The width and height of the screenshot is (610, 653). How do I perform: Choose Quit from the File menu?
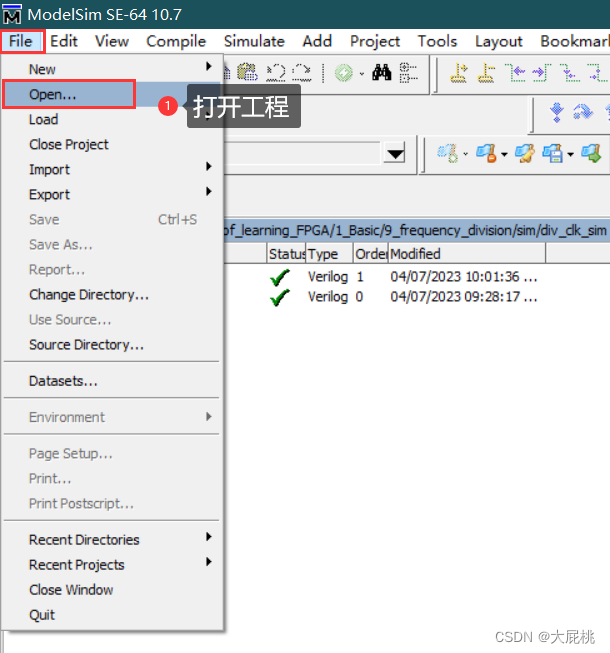112,615
